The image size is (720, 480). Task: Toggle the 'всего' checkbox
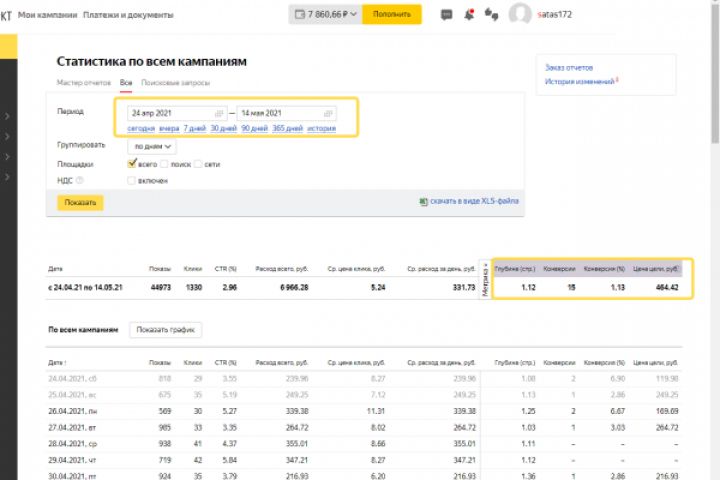tap(132, 163)
